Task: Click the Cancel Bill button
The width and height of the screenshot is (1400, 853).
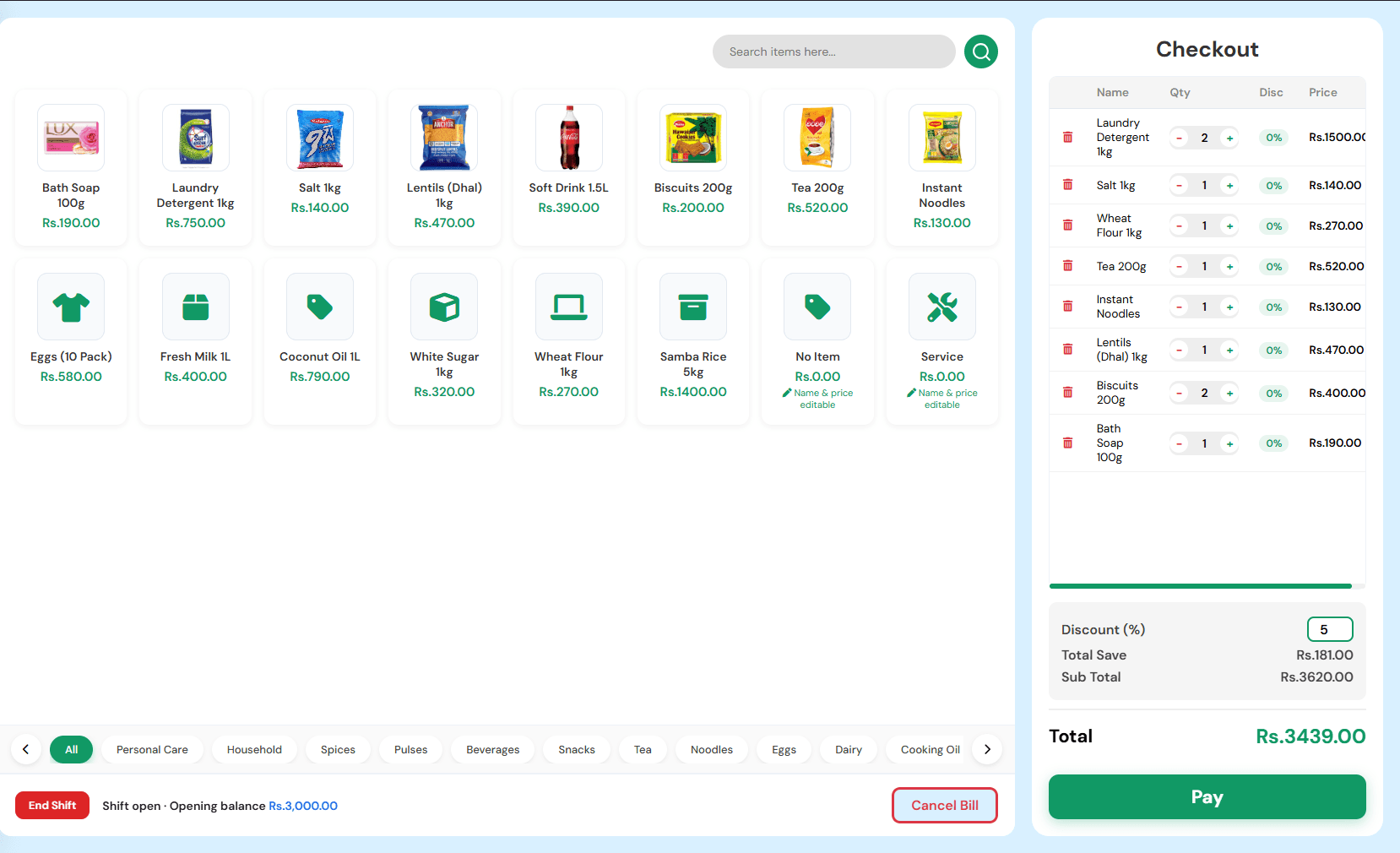Action: pos(945,805)
